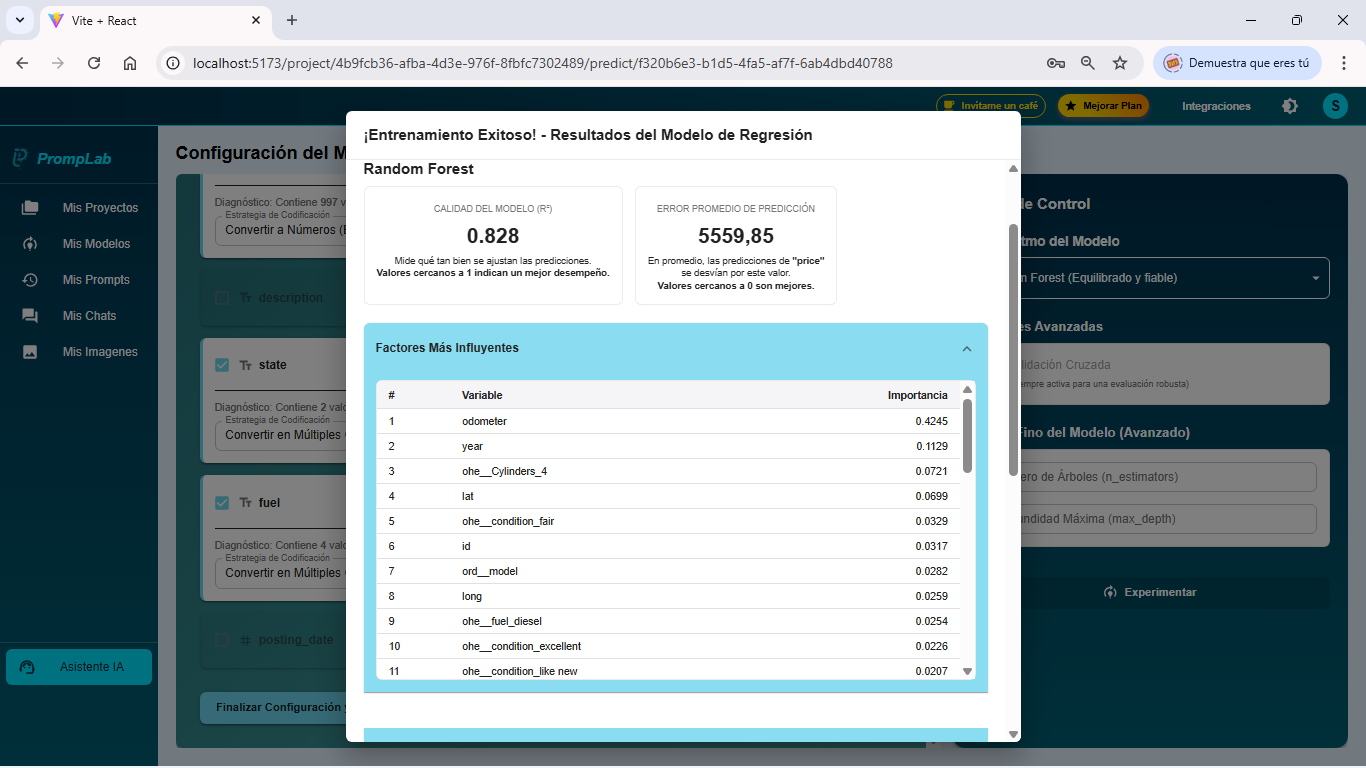Screen dimensions: 1366x768
Task: Click the browser back arrow
Action: pyautogui.click(x=22, y=63)
